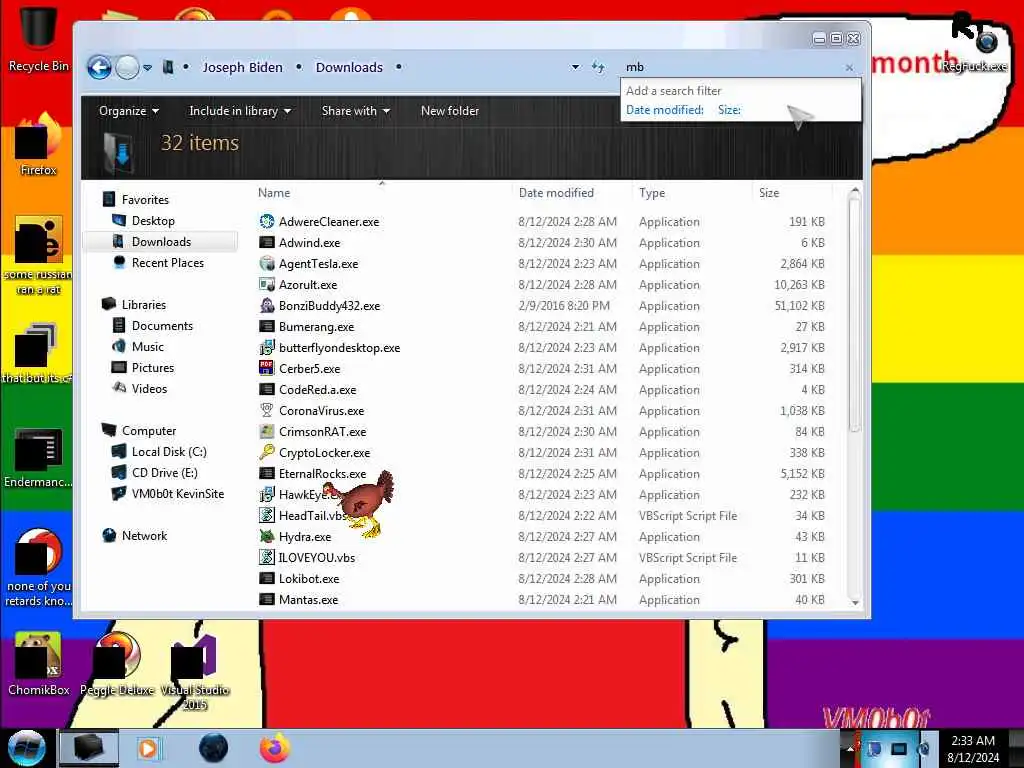Viewport: 1024px width, 768px height.
Task: Click the Forward navigation arrow button
Action: pos(127,67)
